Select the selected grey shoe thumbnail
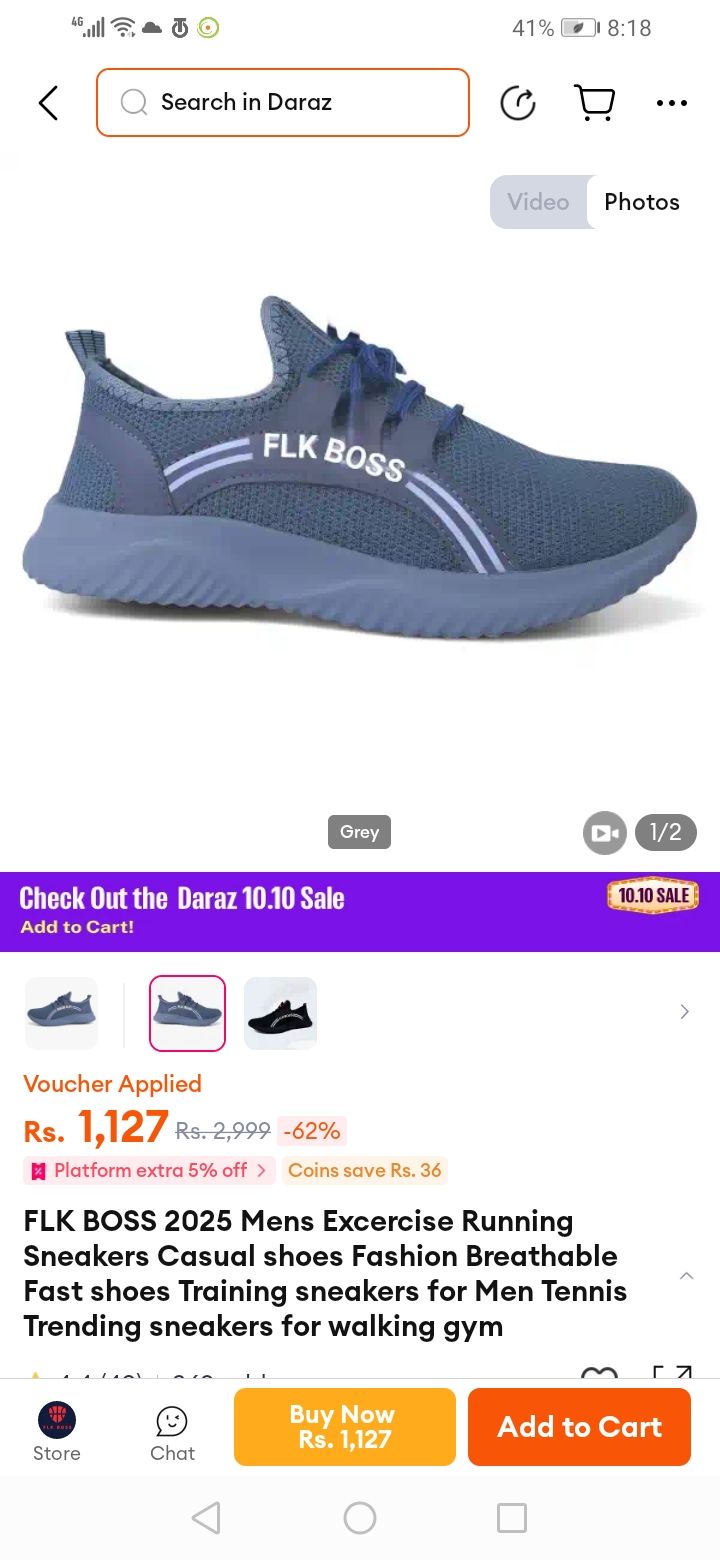 click(188, 1013)
